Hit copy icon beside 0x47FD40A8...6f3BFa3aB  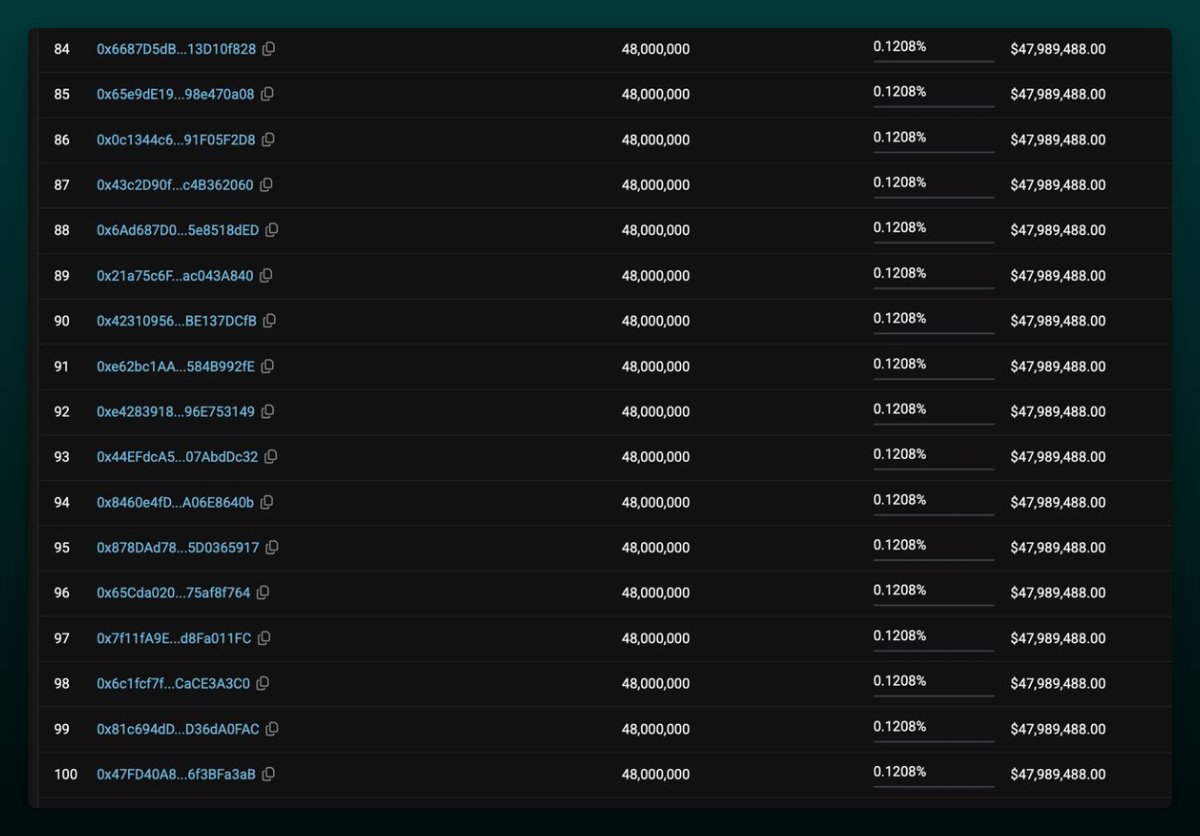tap(268, 774)
